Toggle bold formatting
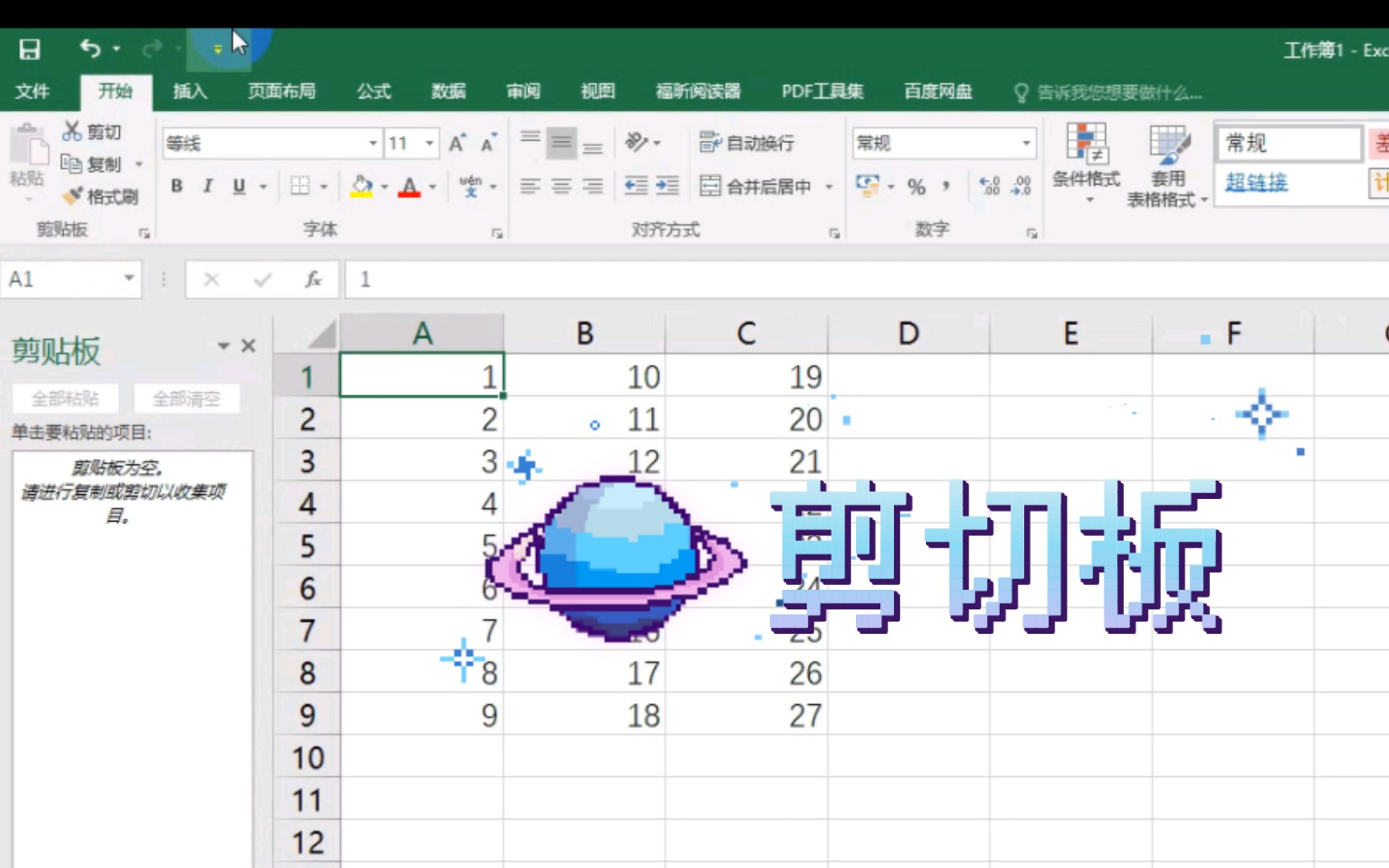This screenshot has width=1389, height=868. (176, 186)
